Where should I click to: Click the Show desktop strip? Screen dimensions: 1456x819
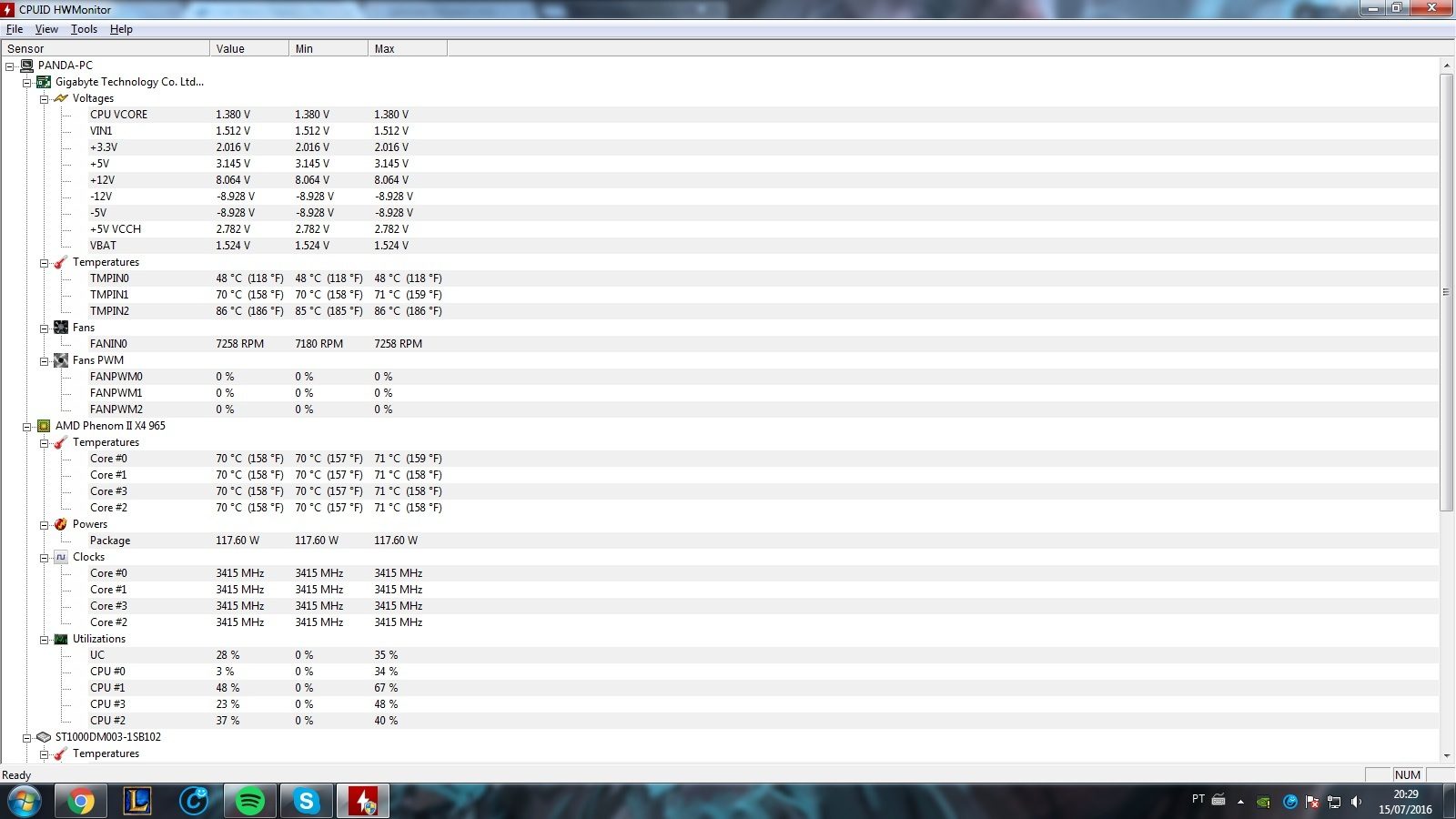tap(1449, 801)
